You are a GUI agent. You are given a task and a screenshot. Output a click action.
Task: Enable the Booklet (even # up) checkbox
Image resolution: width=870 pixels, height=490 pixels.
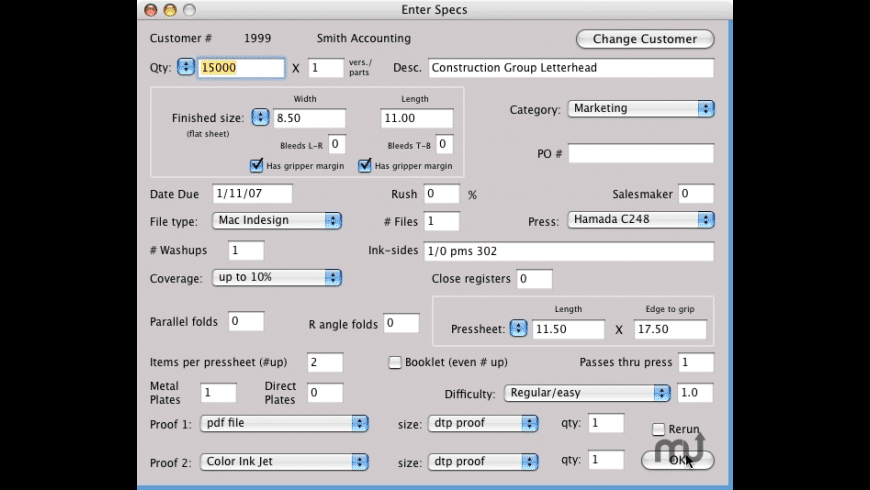(x=394, y=362)
